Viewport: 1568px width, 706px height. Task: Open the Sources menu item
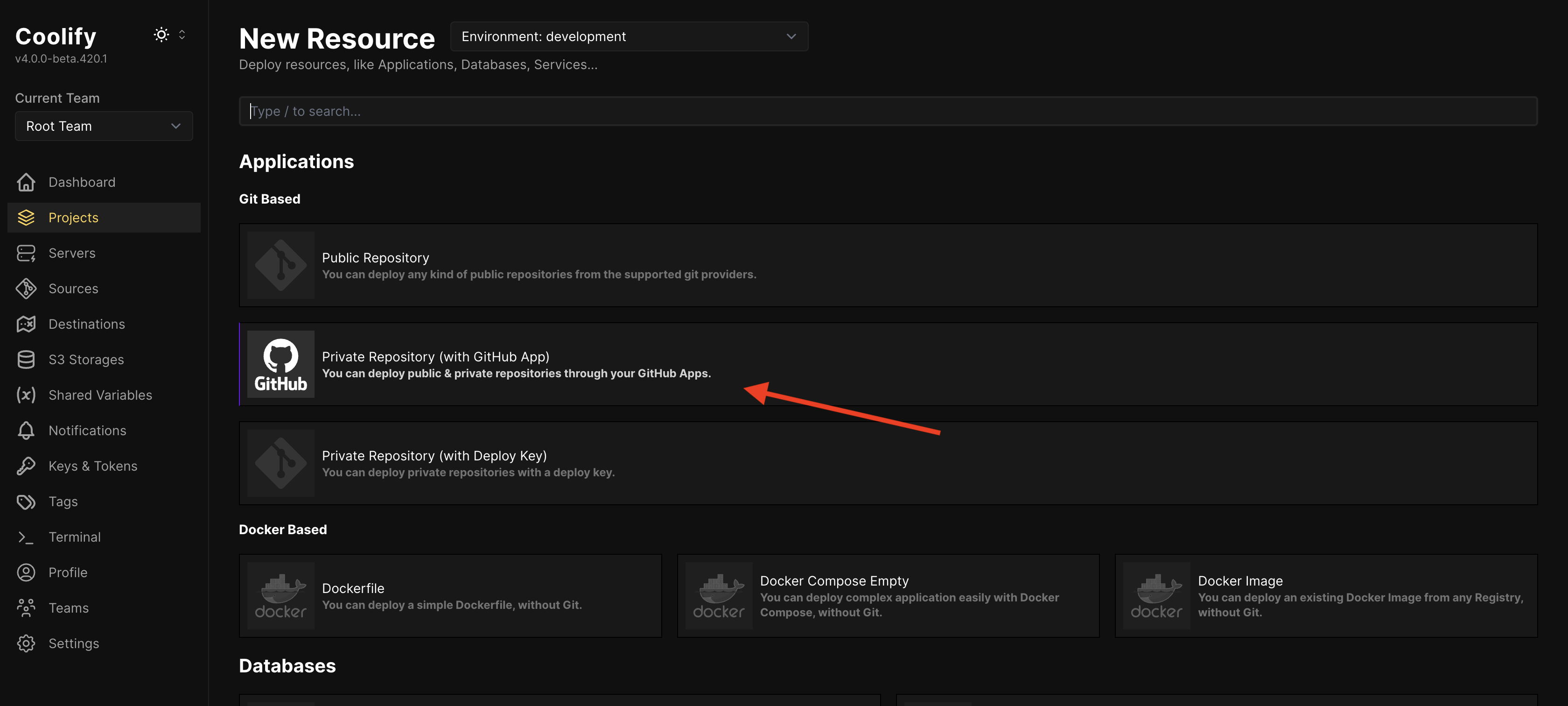pyautogui.click(x=104, y=289)
